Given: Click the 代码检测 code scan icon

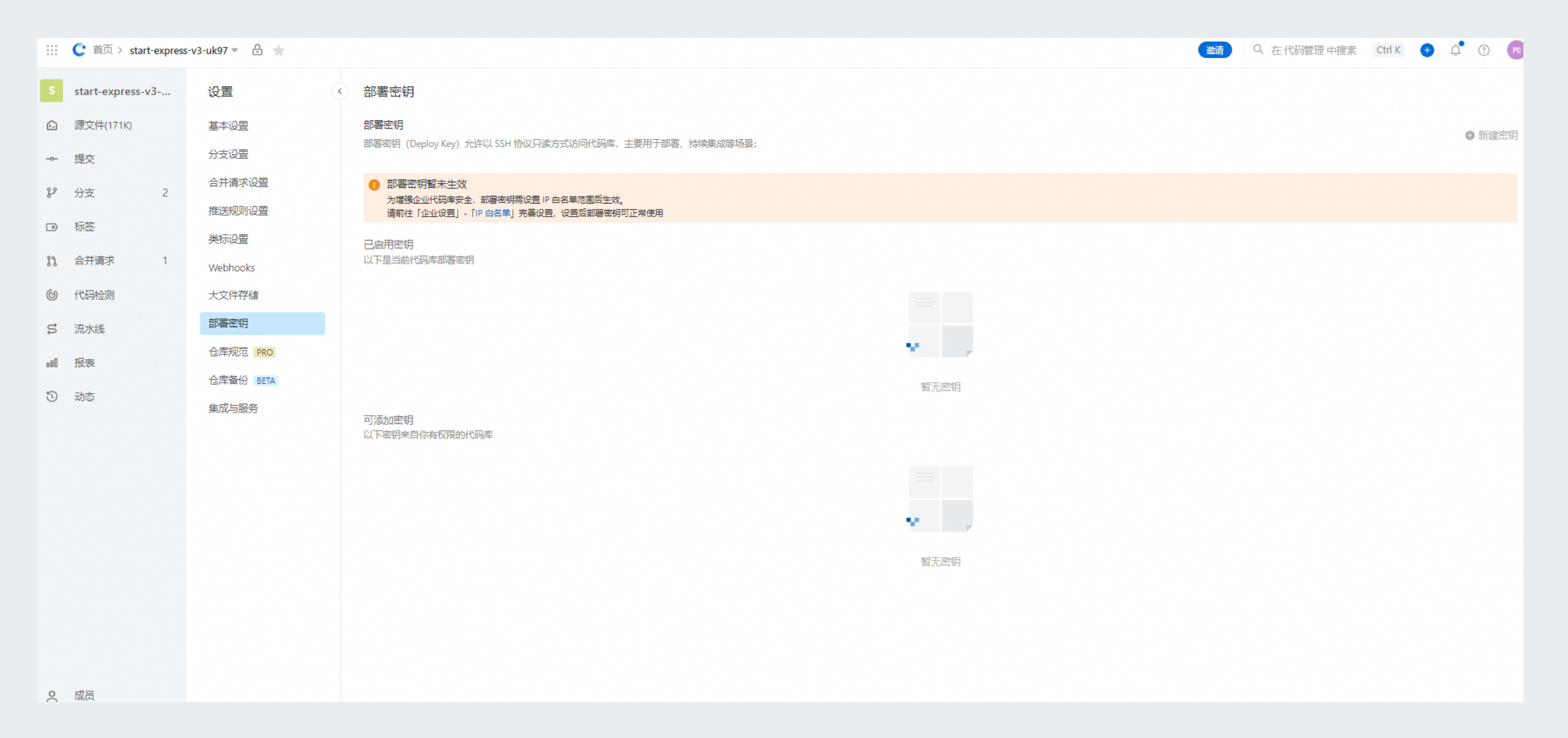Looking at the screenshot, I should (x=52, y=295).
